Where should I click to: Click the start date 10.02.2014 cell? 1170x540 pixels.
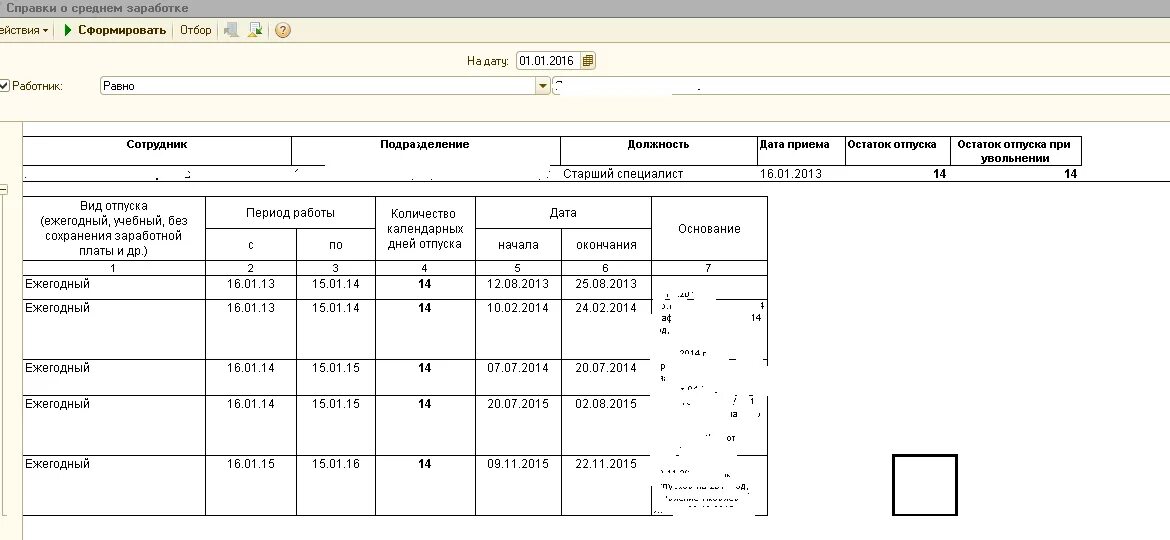[518, 329]
